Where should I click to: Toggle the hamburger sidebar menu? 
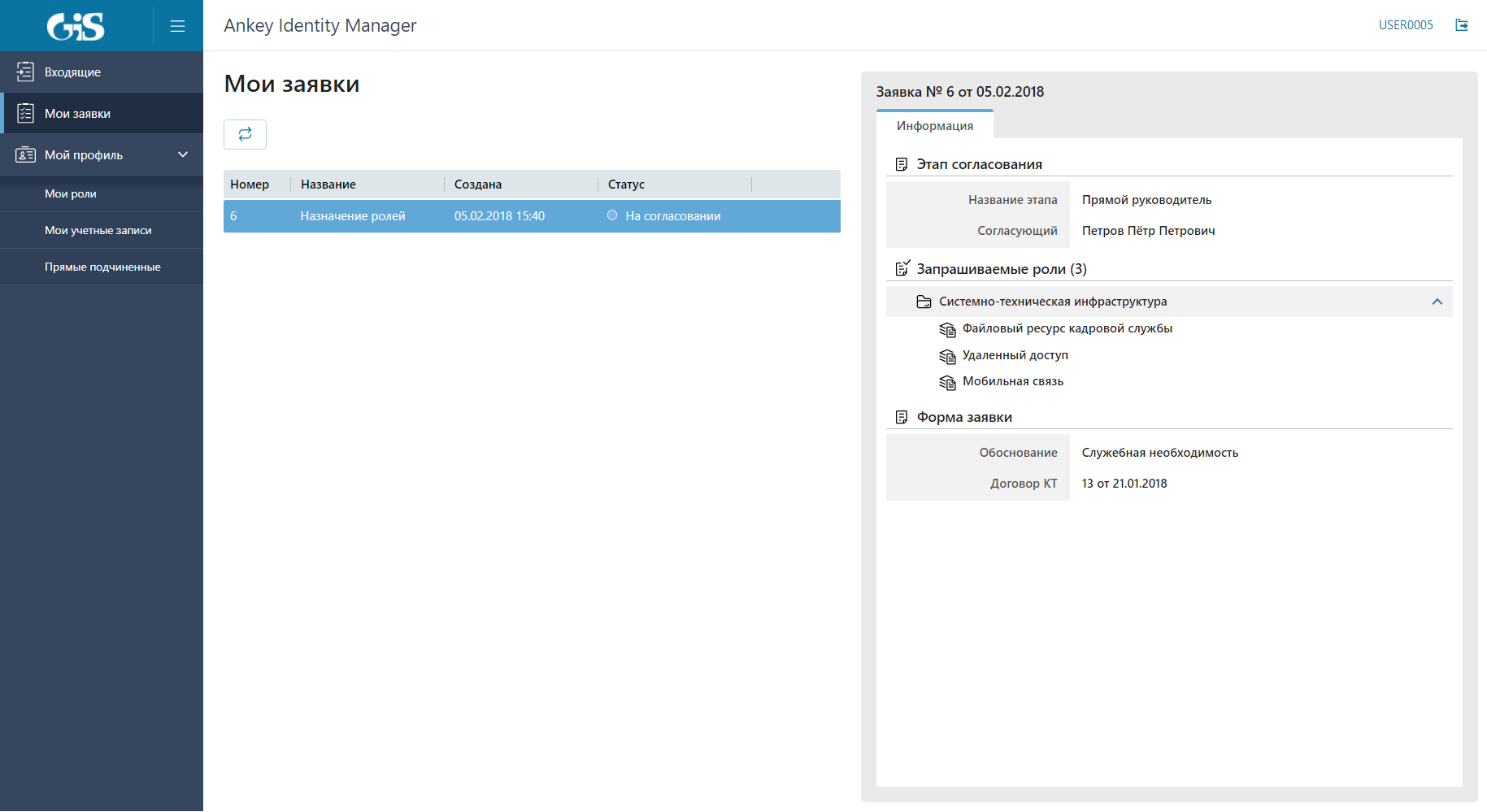(177, 26)
